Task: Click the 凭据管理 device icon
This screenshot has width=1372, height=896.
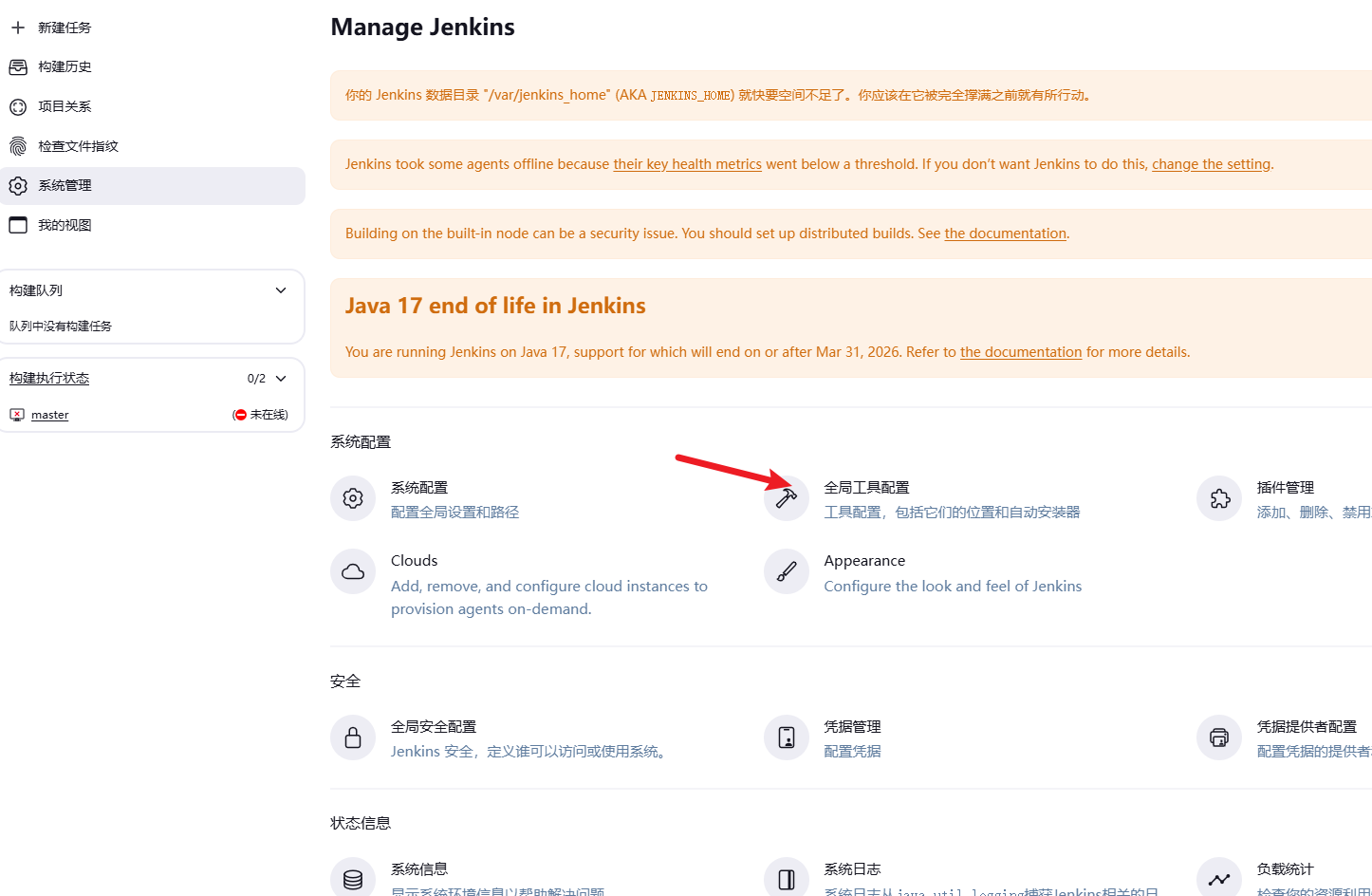Action: click(787, 737)
